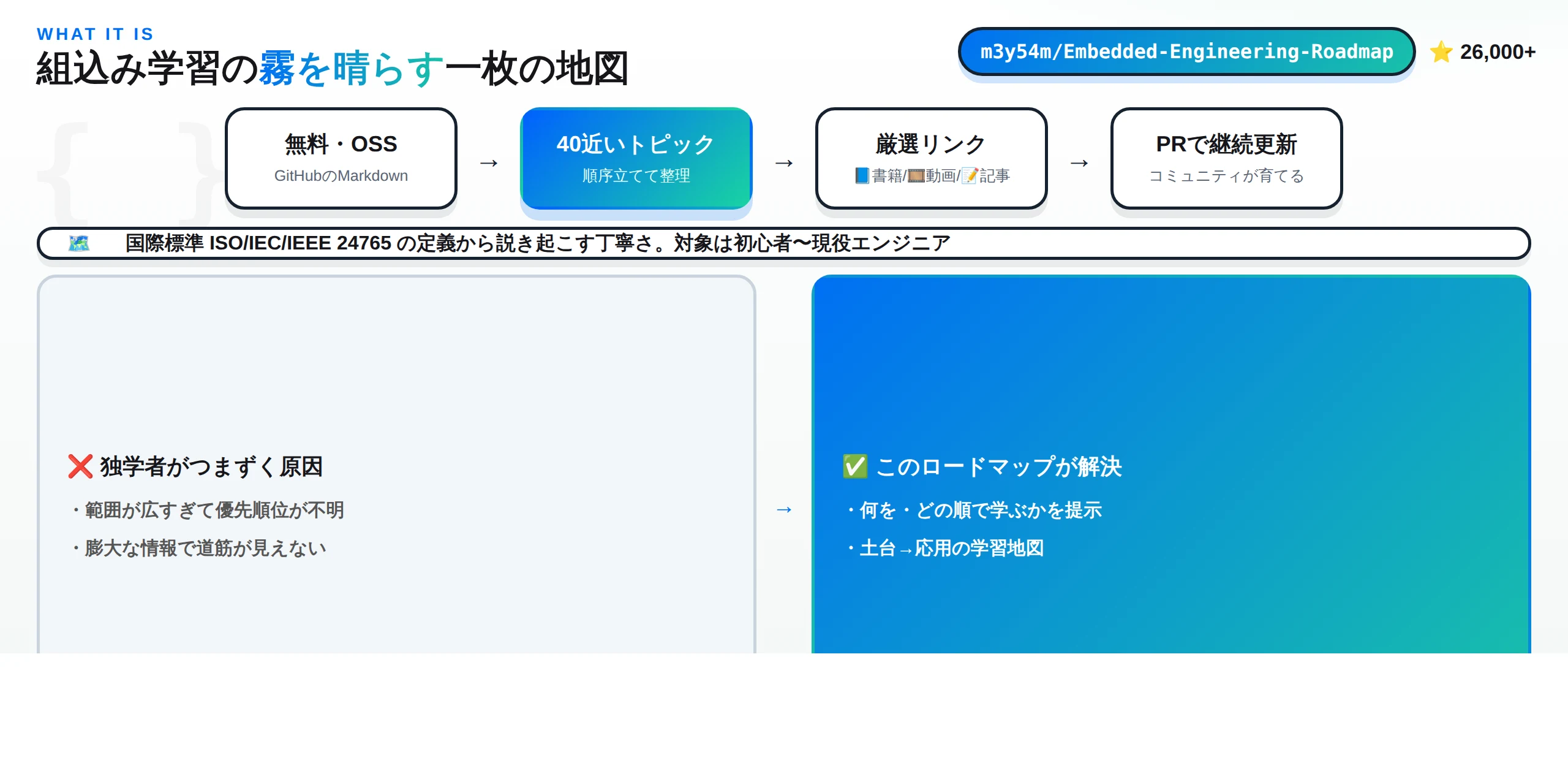
Task: Click the text GitHubのMarkdown
Action: [341, 176]
